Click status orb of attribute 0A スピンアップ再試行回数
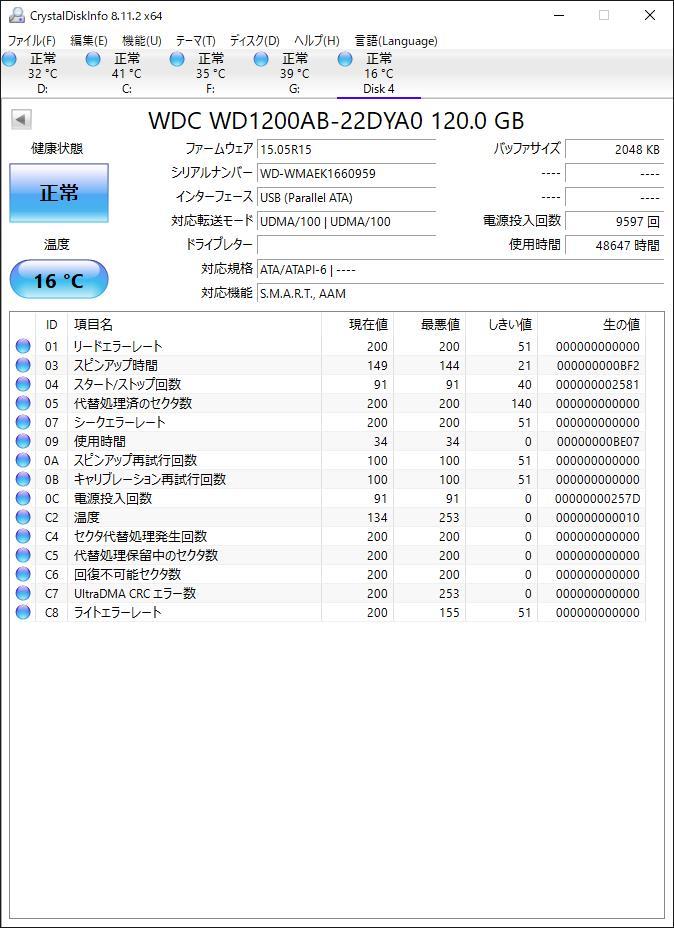The width and height of the screenshot is (674, 928). pos(23,460)
